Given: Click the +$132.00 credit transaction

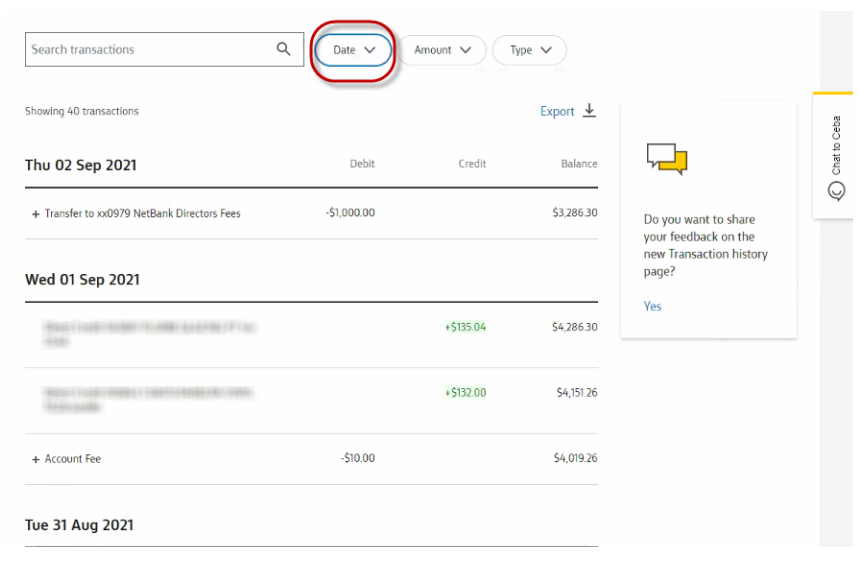Looking at the screenshot, I should 465,393.
